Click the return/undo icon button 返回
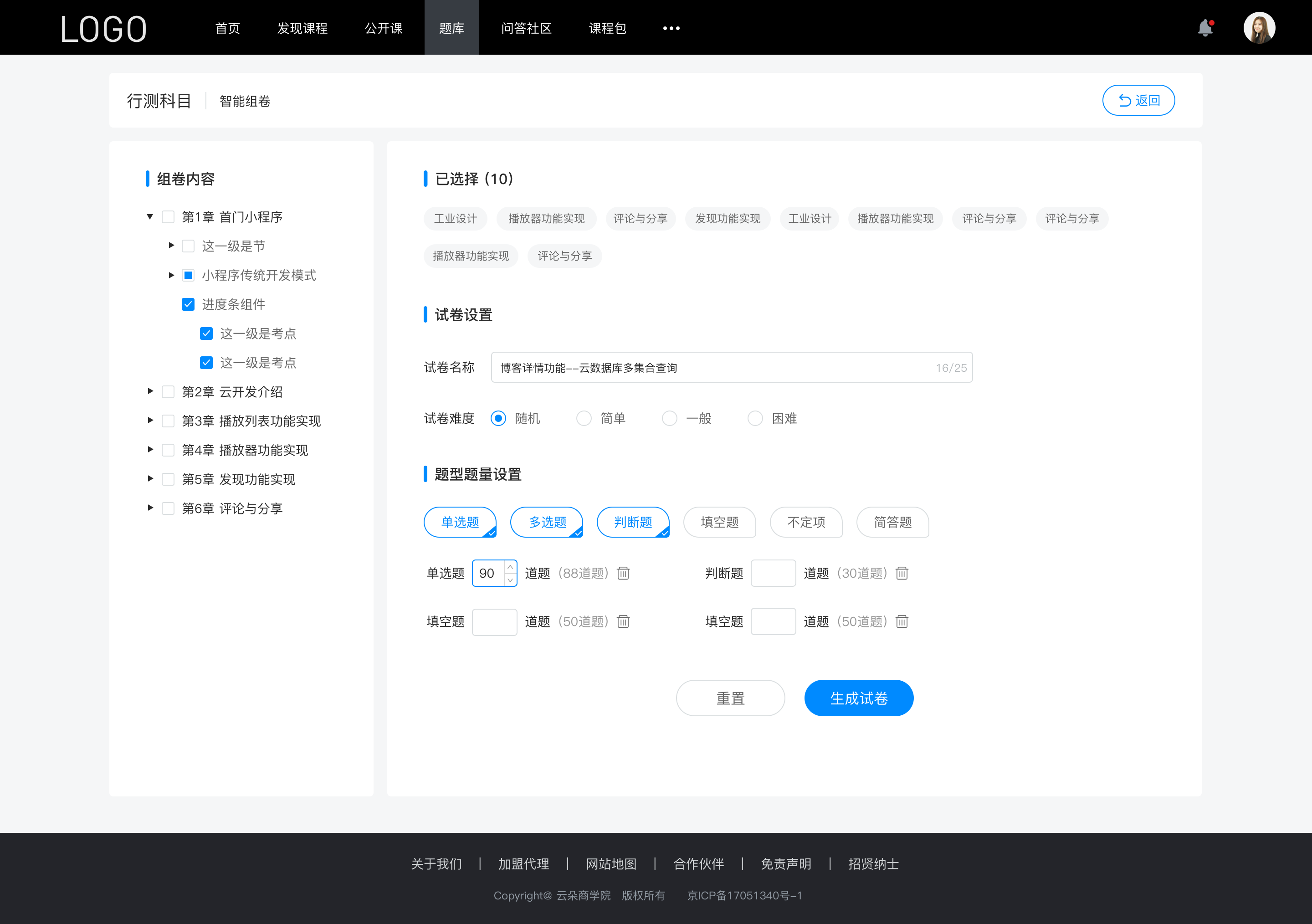Image resolution: width=1312 pixels, height=924 pixels. [x=1139, y=99]
